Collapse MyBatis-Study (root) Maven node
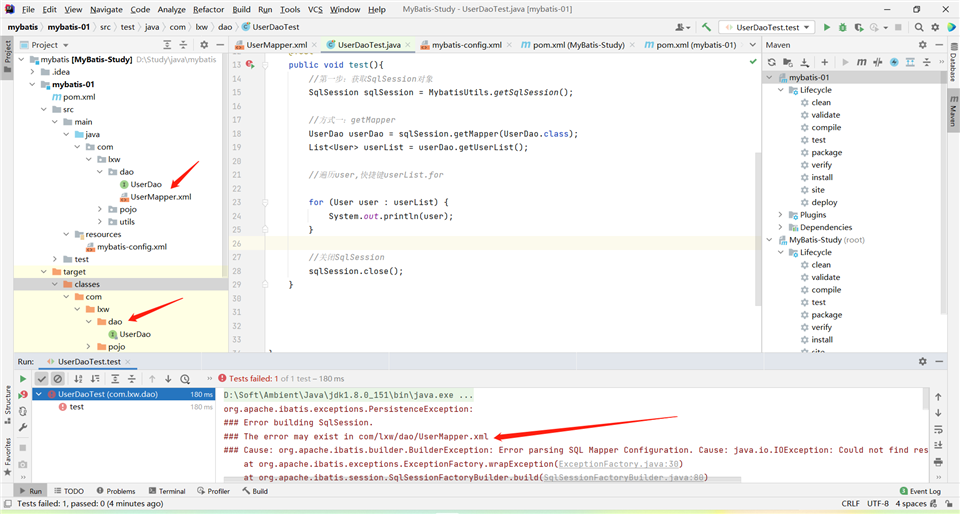The width and height of the screenshot is (960, 514). coord(770,240)
